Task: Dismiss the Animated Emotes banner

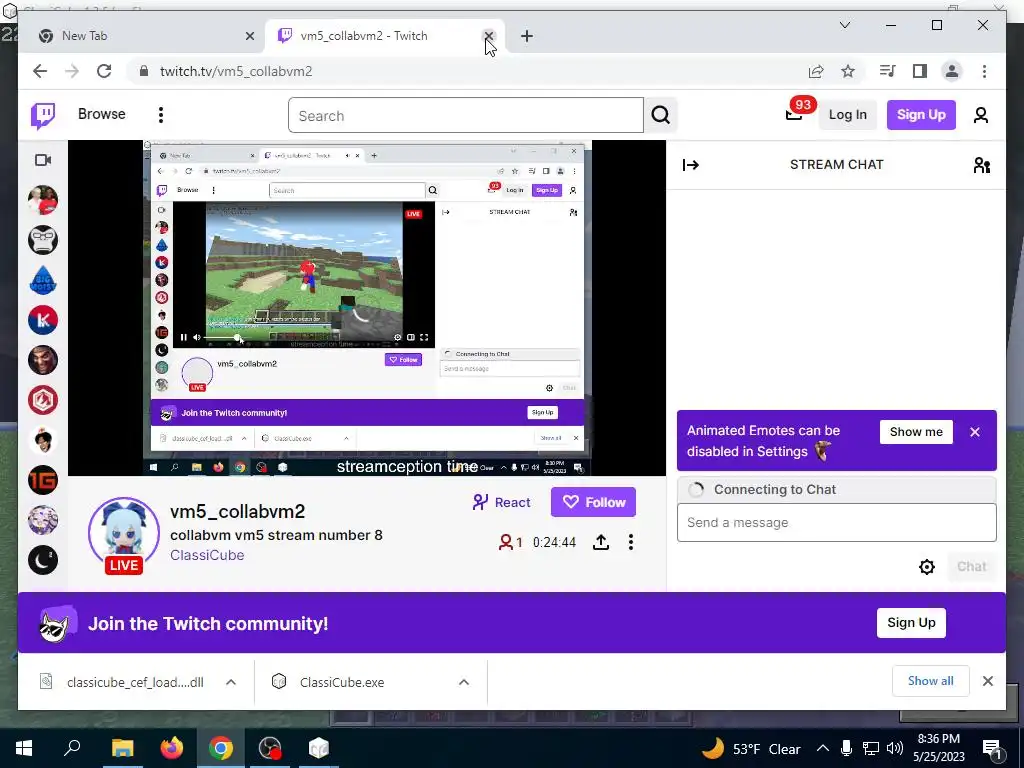Action: point(975,432)
